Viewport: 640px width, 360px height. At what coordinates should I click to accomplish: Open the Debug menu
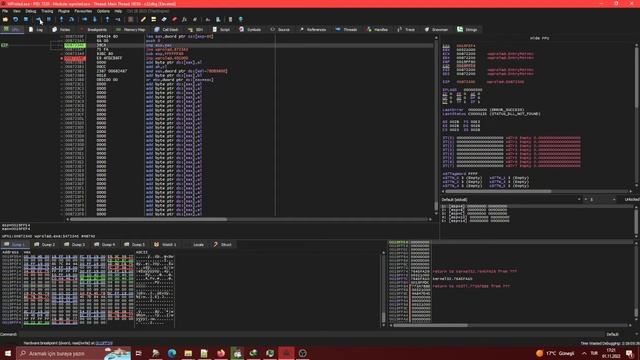click(x=31, y=11)
